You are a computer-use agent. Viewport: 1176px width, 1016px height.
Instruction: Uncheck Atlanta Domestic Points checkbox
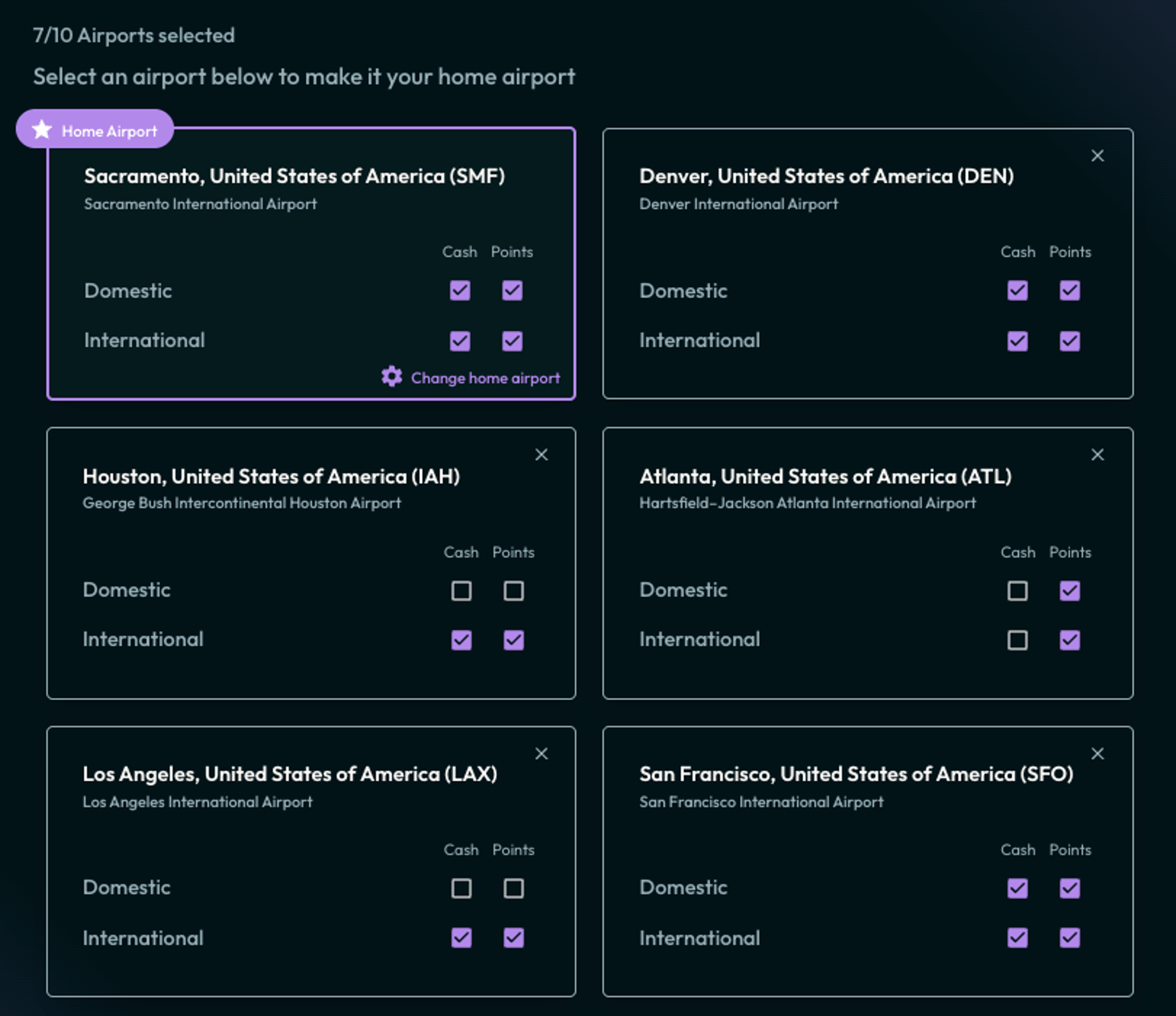(1069, 590)
